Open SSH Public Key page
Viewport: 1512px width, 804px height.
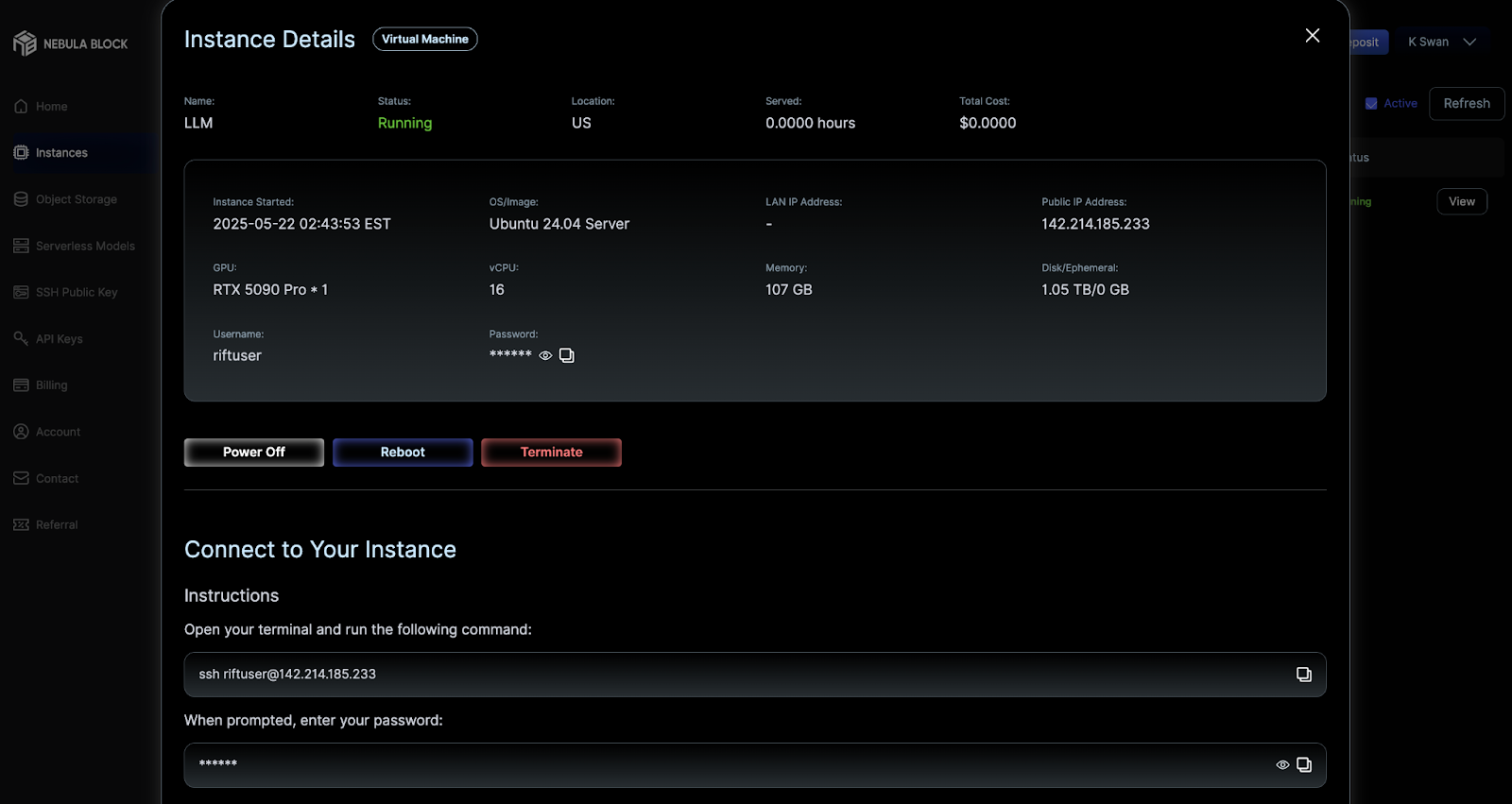tap(77, 292)
